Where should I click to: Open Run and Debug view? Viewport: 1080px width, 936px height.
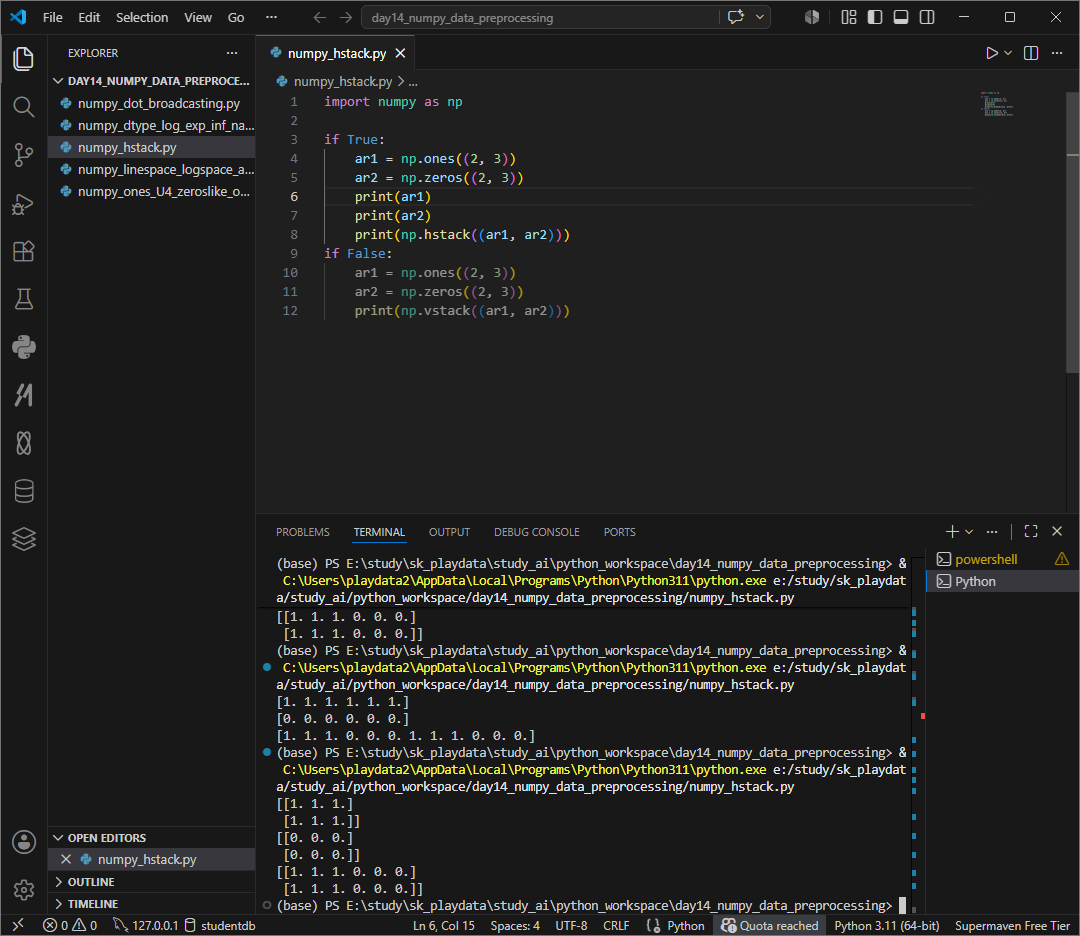(x=23, y=204)
